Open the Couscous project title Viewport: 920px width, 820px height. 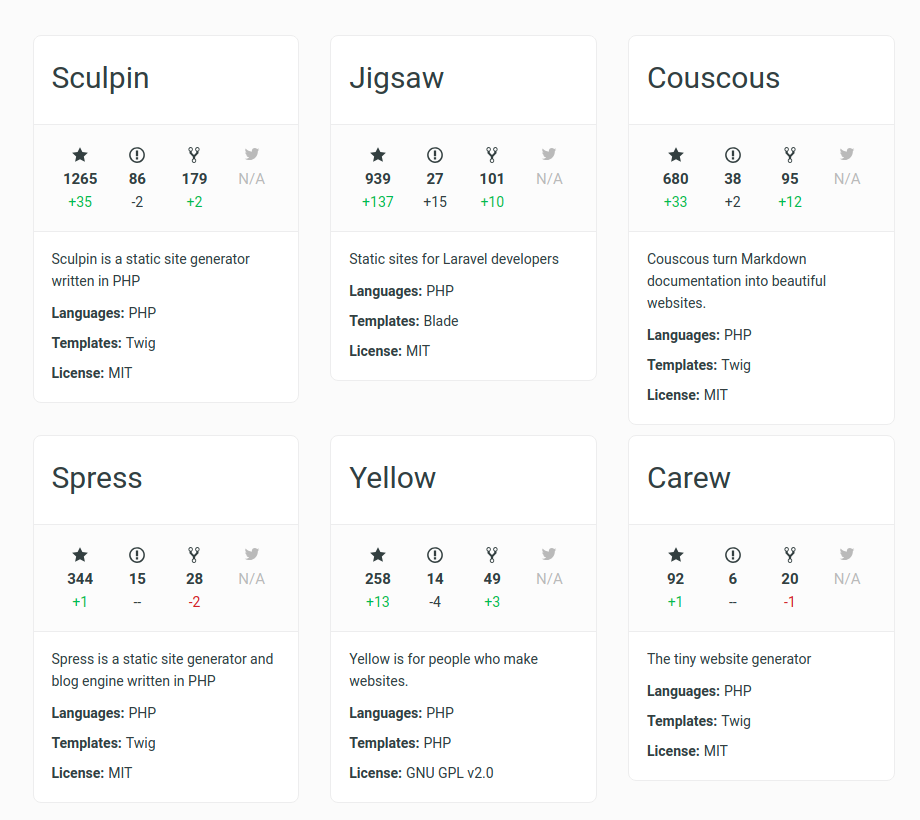click(x=713, y=79)
